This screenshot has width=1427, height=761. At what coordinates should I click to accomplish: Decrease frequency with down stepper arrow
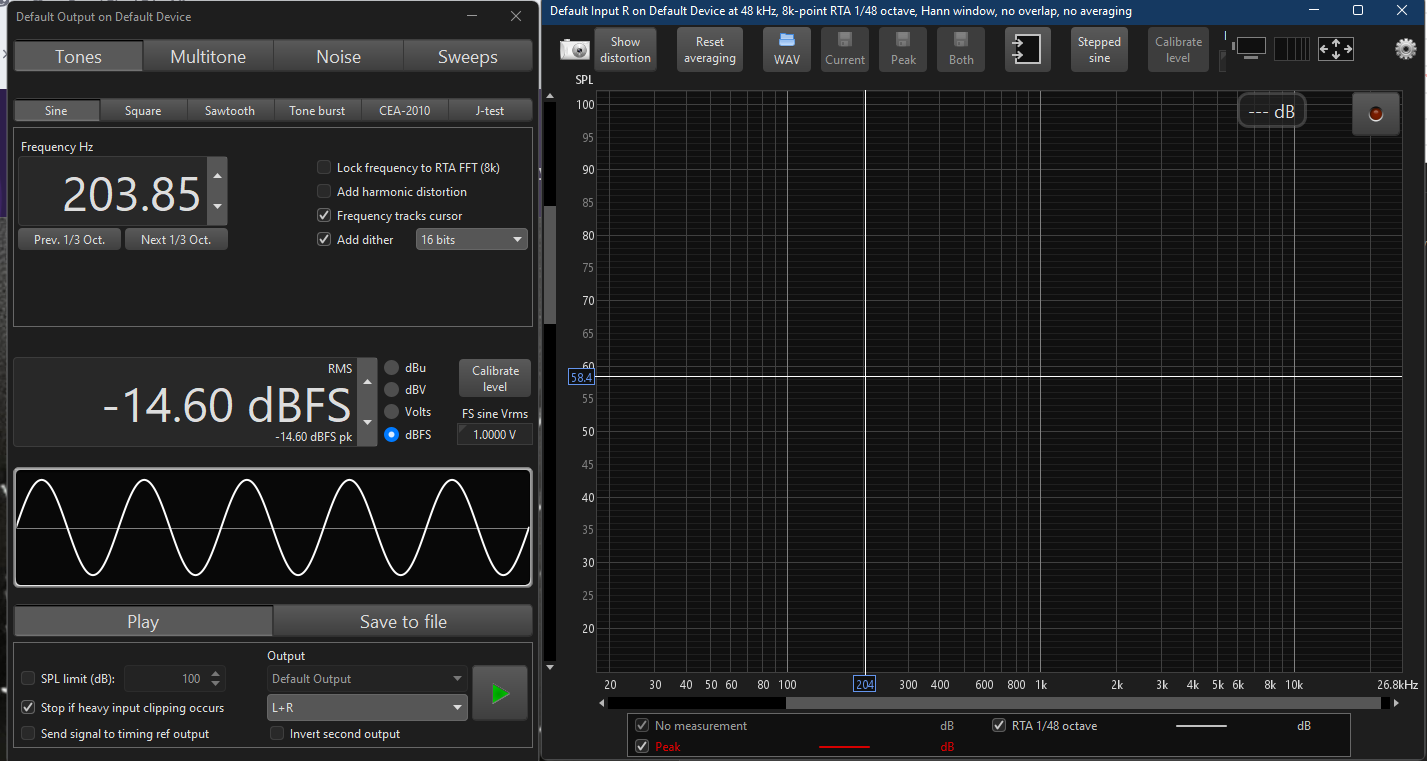click(x=218, y=208)
